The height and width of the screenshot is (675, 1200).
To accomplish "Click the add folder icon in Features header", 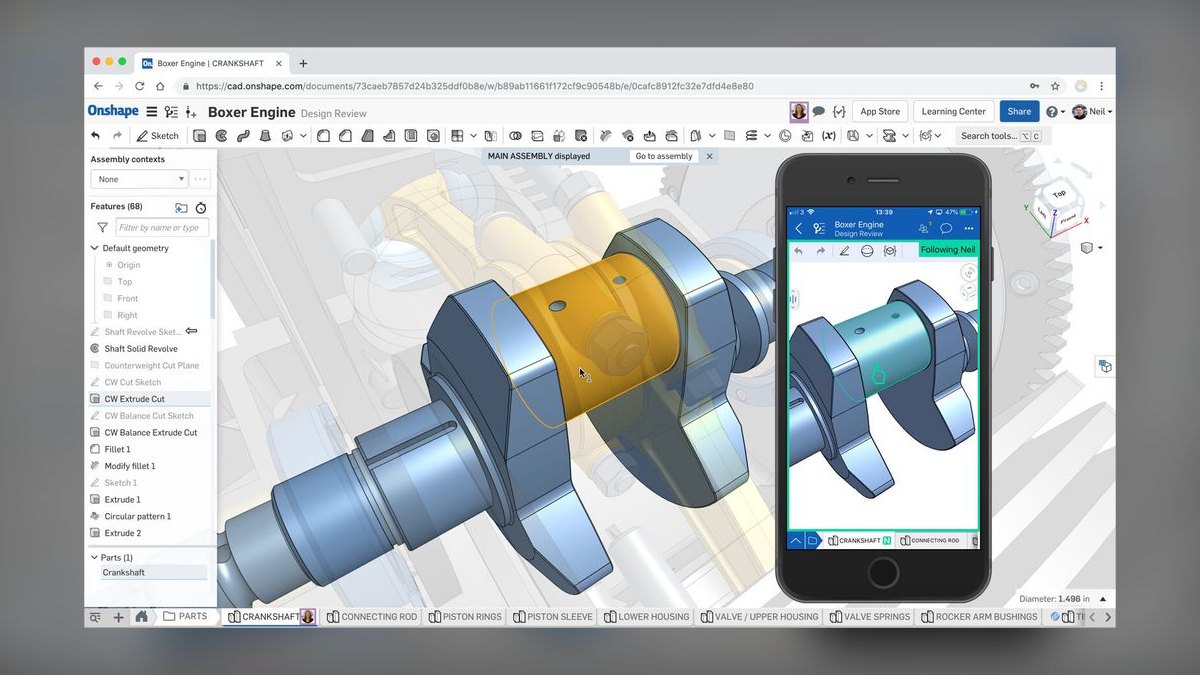I will point(181,207).
